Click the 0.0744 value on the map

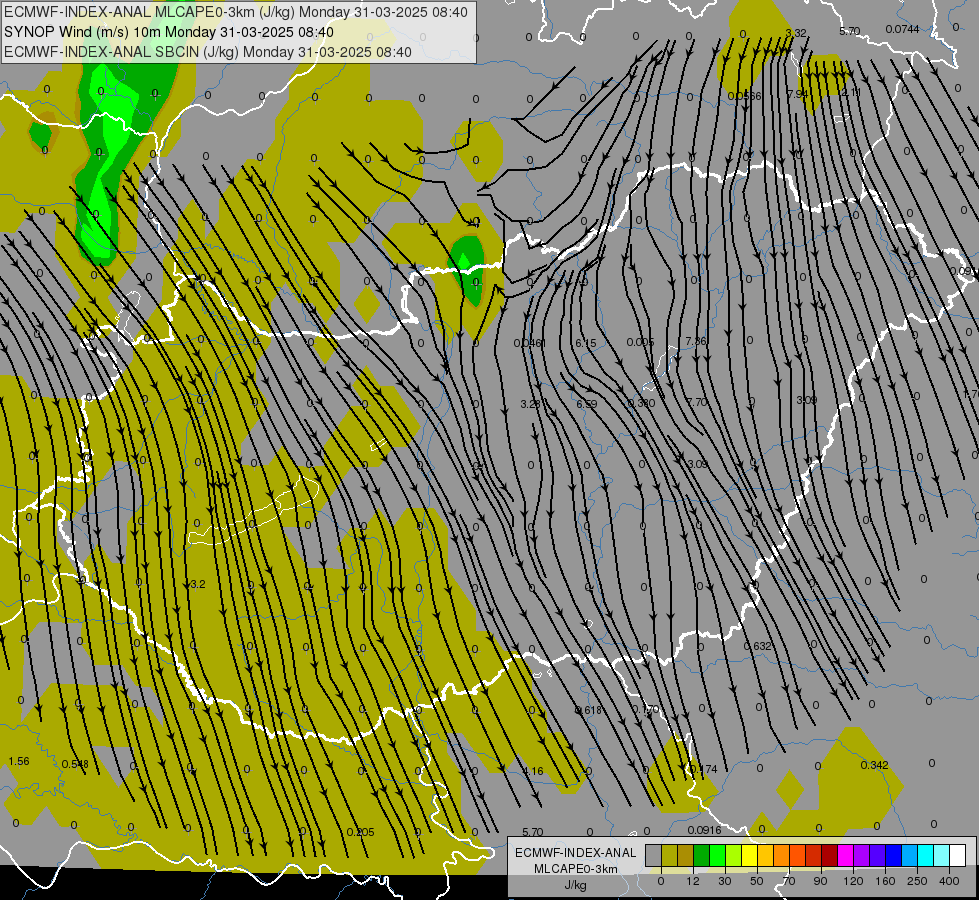click(902, 29)
